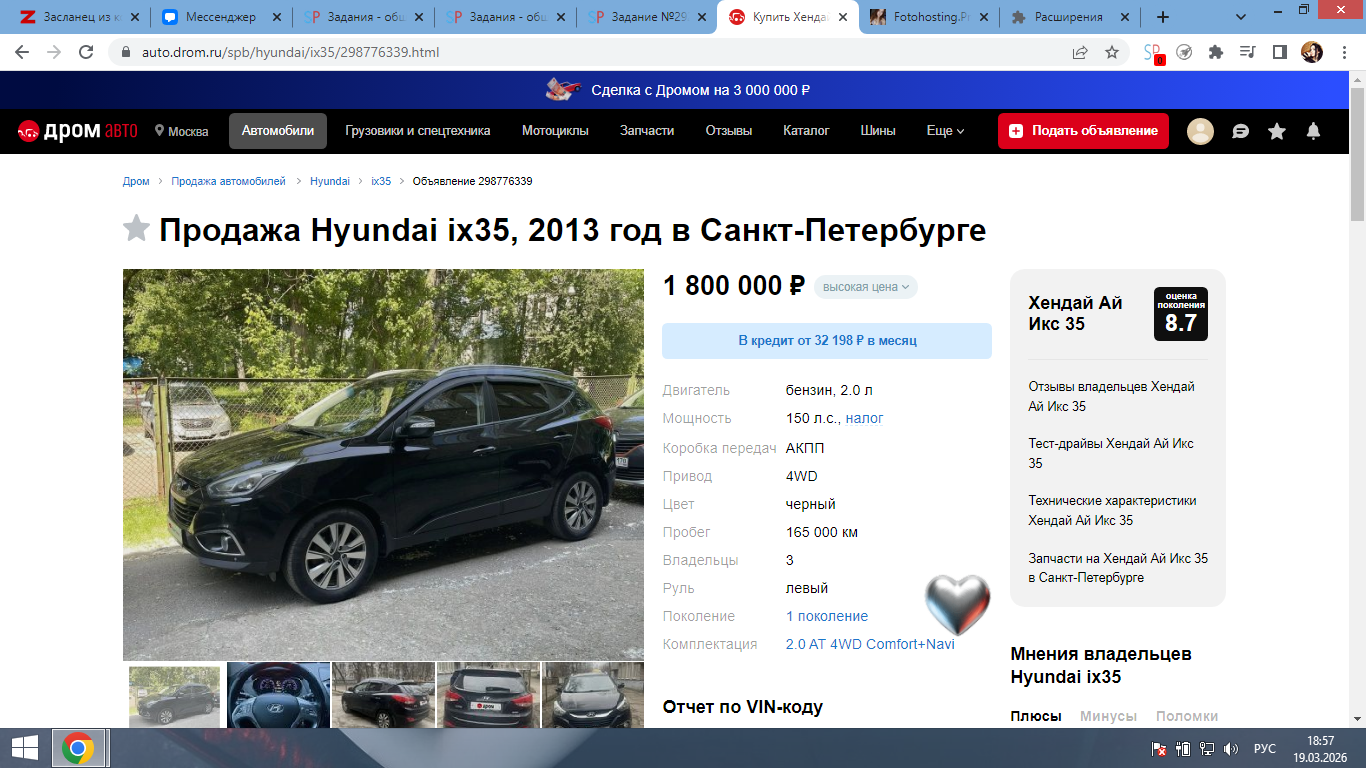Expand the "высокая цена" price dropdown
Screen dimensions: 1366x768
point(866,287)
